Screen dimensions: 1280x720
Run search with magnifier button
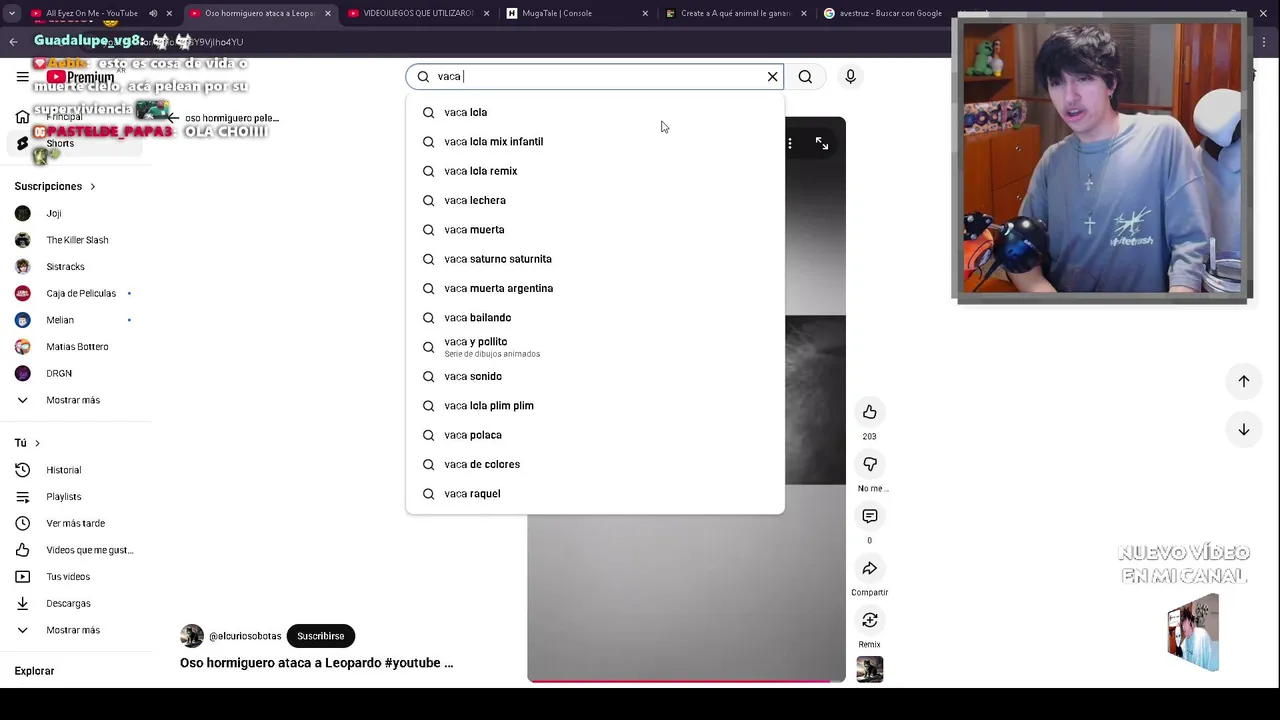point(805,76)
